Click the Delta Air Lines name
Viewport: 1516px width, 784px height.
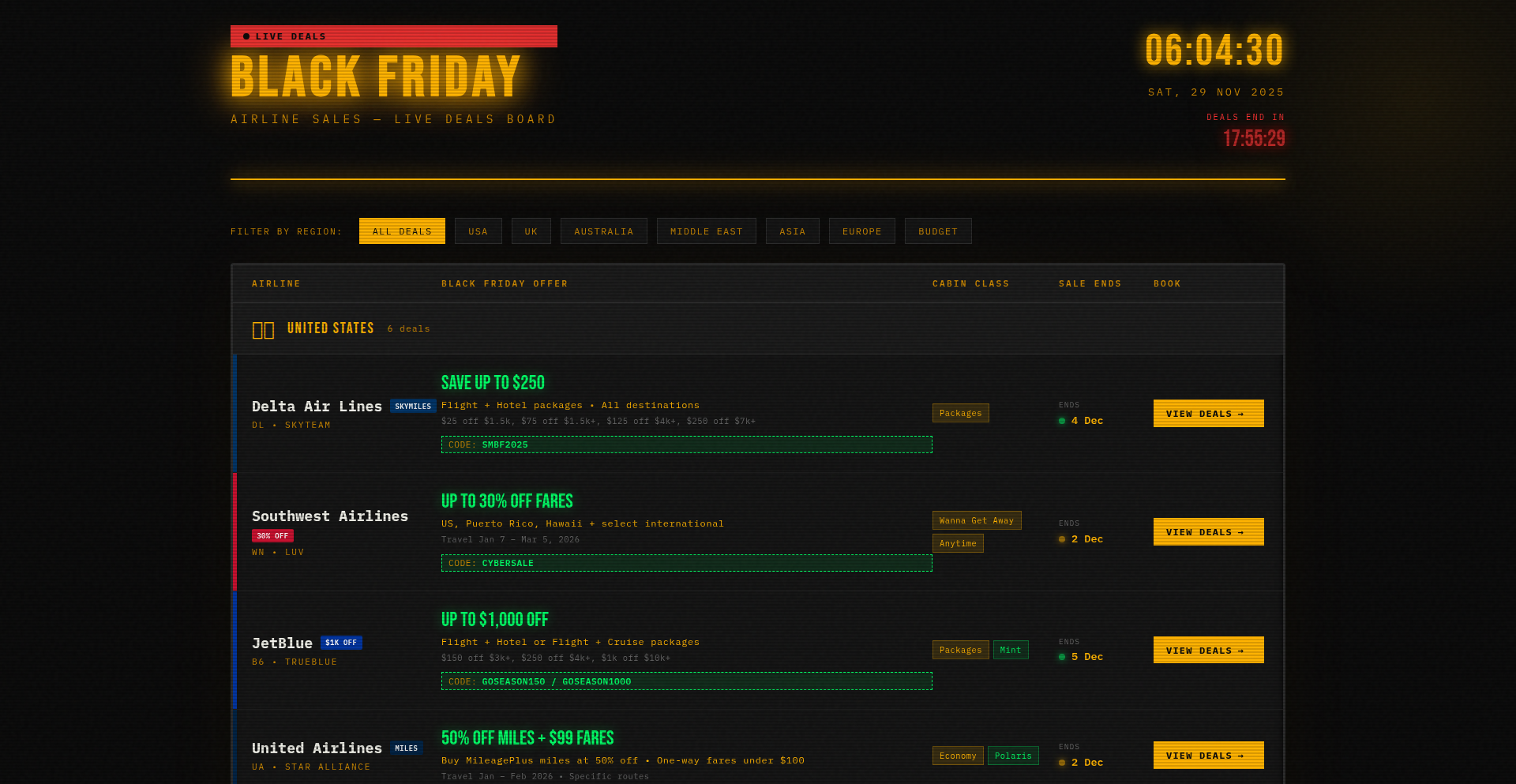point(317,407)
